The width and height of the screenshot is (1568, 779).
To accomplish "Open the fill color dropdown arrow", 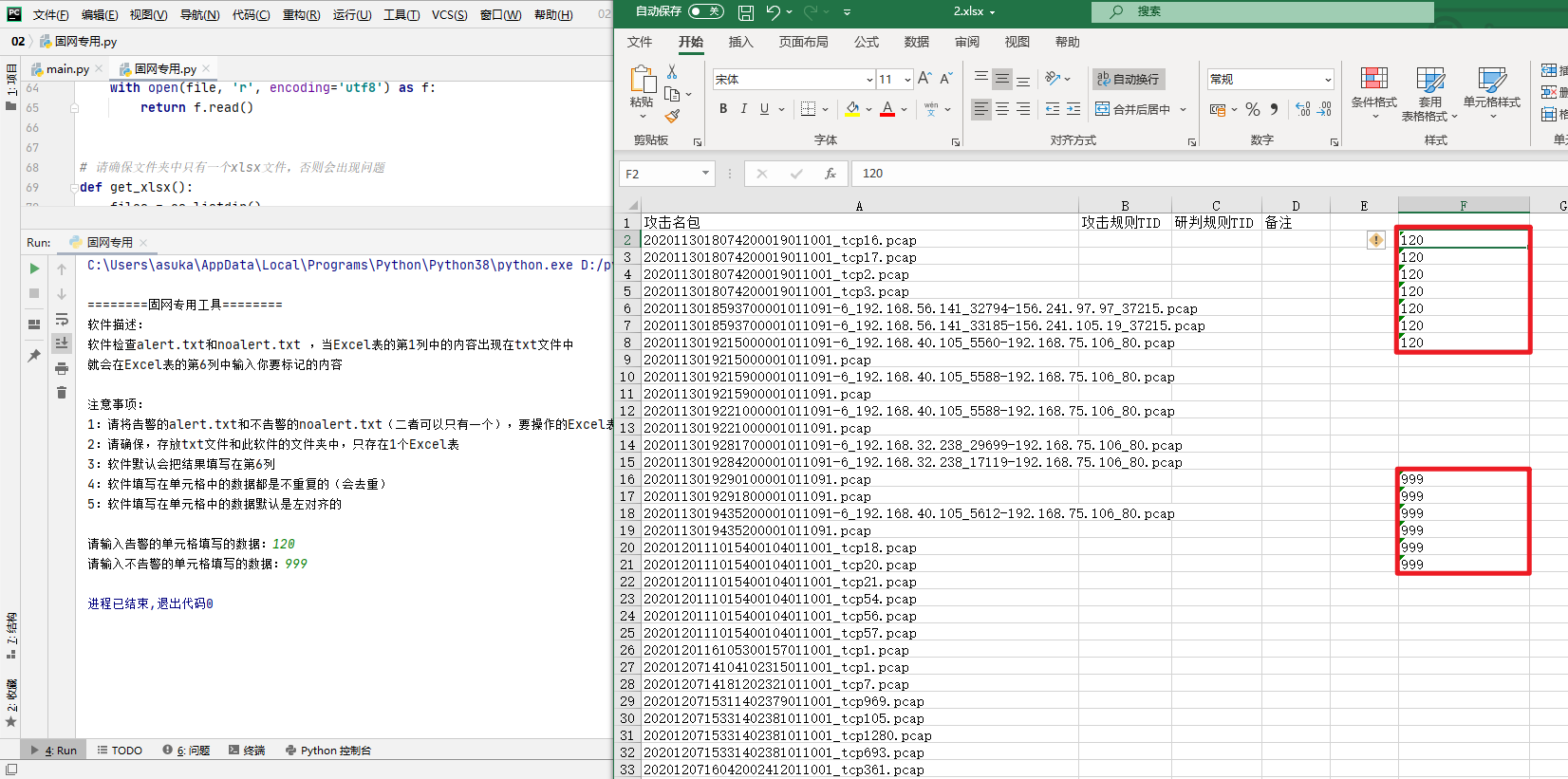I will tap(868, 109).
